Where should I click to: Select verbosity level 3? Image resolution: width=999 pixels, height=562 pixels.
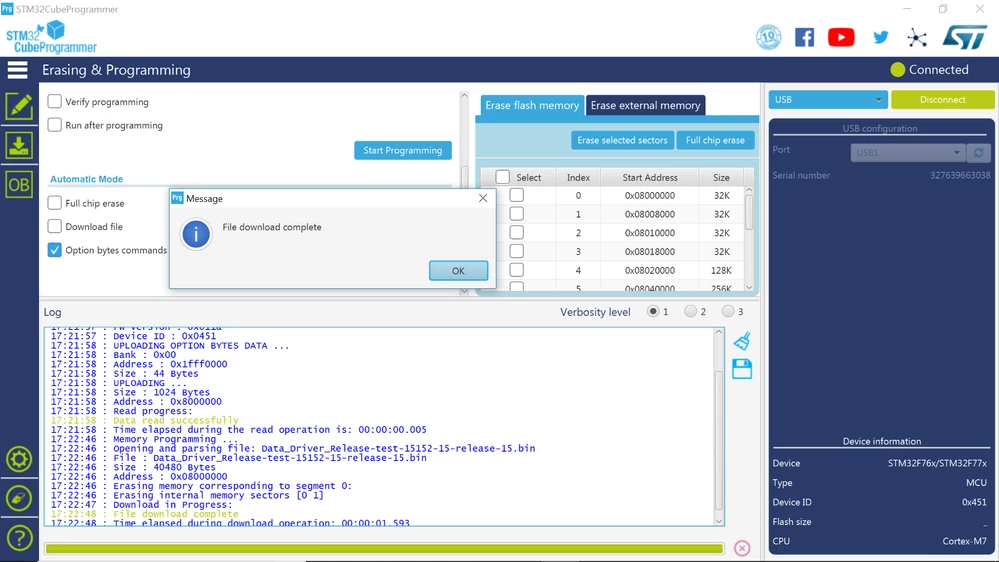(728, 312)
